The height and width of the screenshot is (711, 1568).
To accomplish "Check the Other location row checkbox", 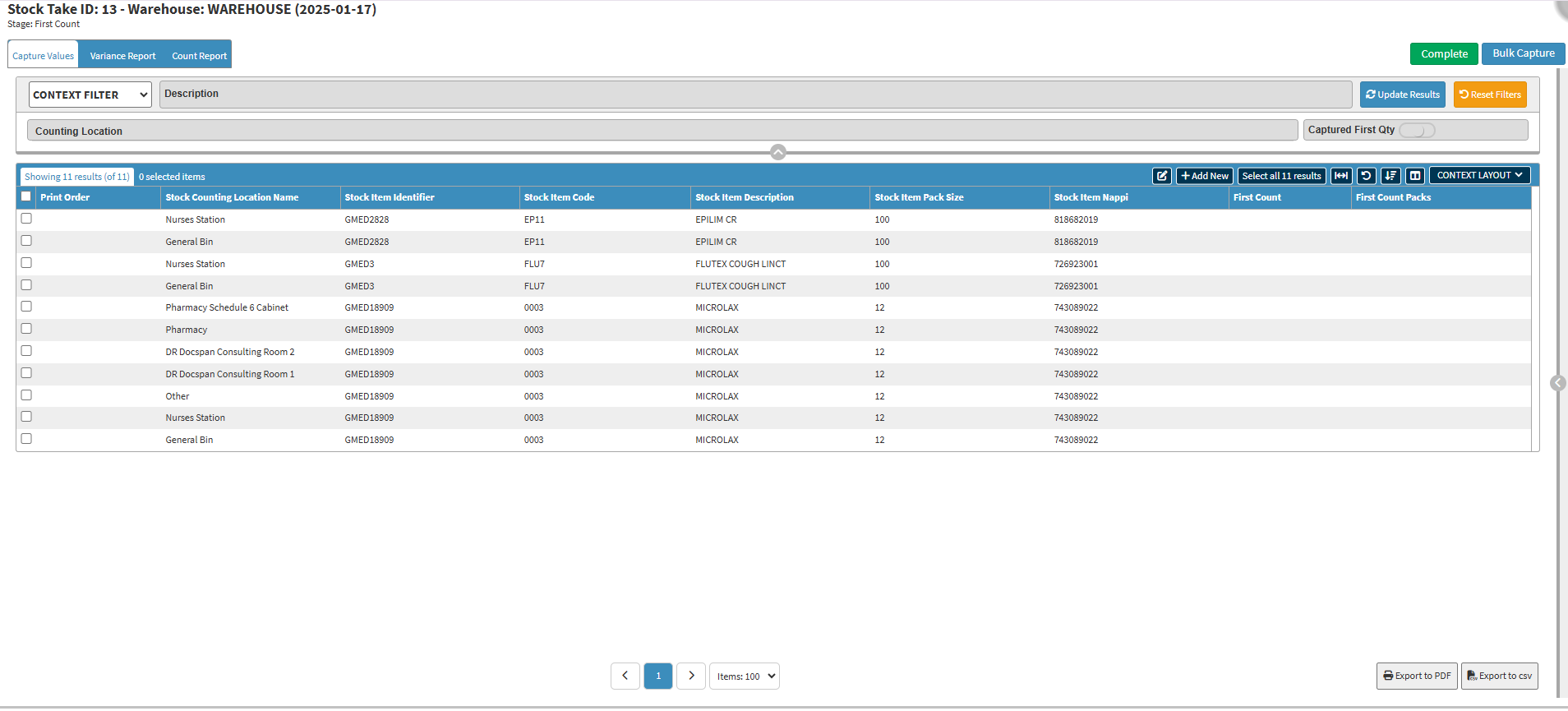I will (x=26, y=395).
